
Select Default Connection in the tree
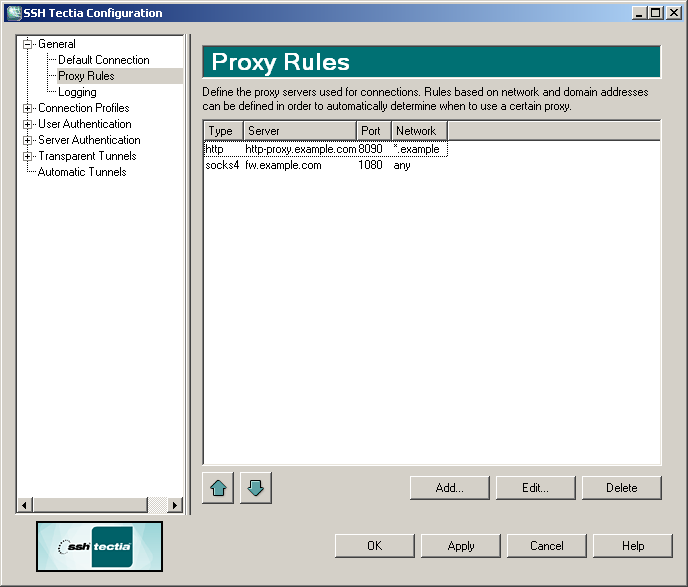pyautogui.click(x=104, y=60)
